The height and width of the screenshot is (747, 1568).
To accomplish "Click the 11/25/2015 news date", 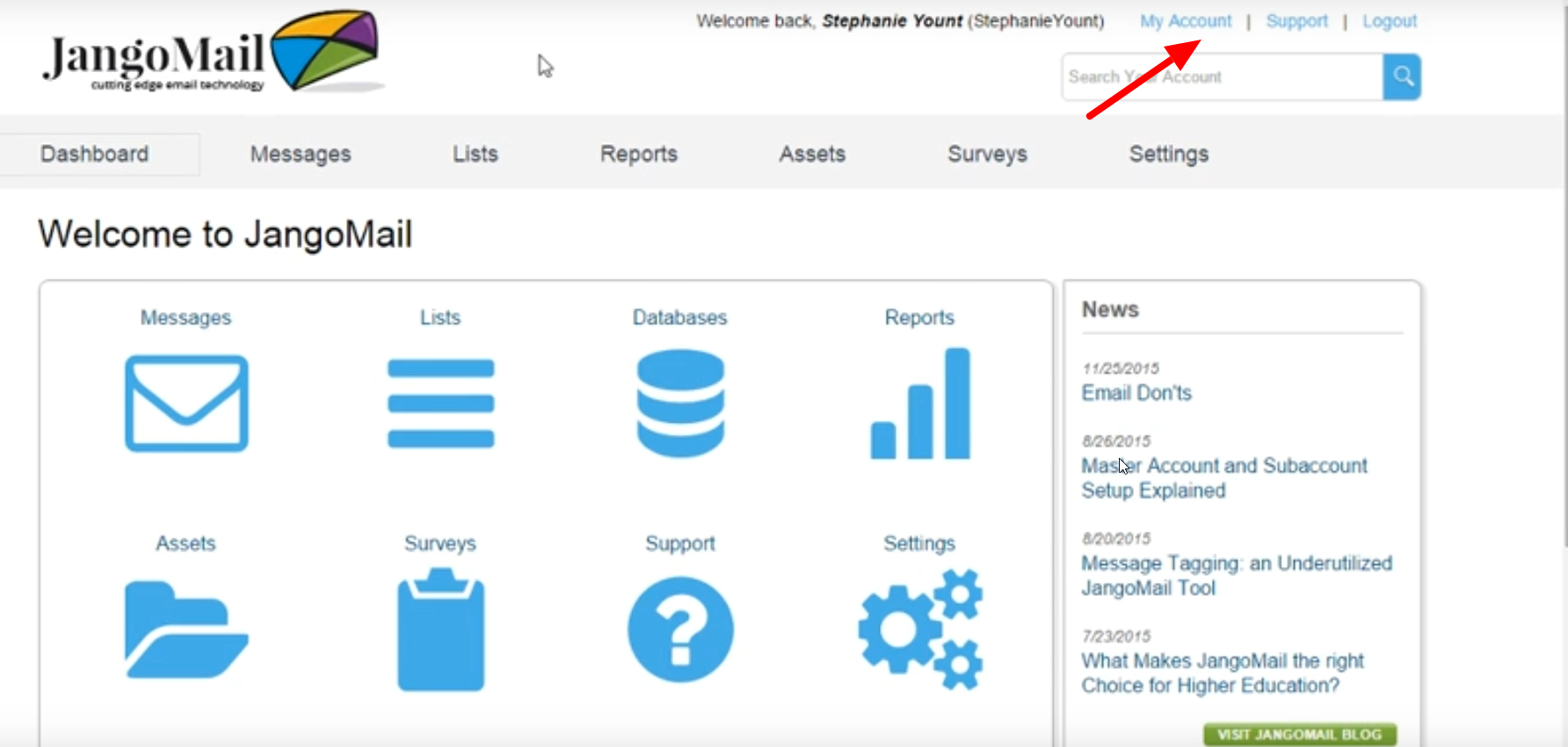I will click(1121, 368).
